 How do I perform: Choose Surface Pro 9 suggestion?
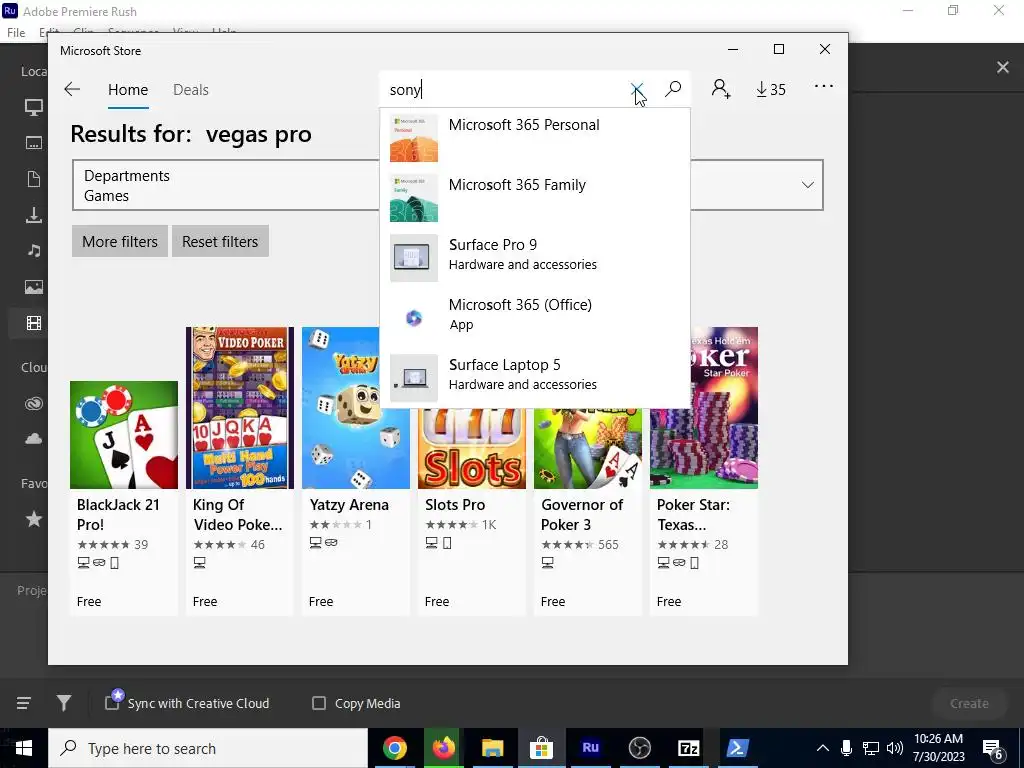535,258
